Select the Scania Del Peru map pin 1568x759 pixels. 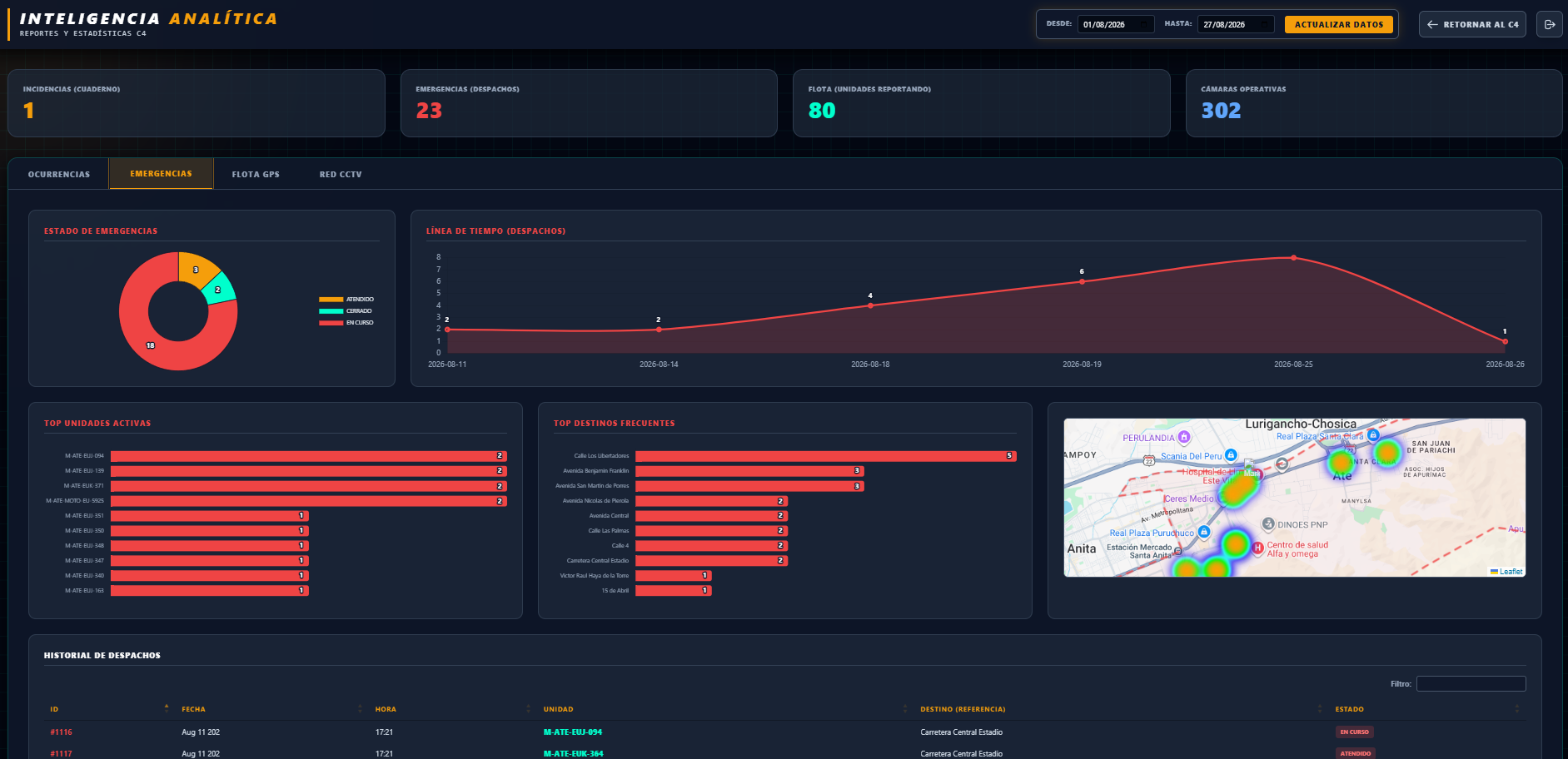coord(1231,455)
